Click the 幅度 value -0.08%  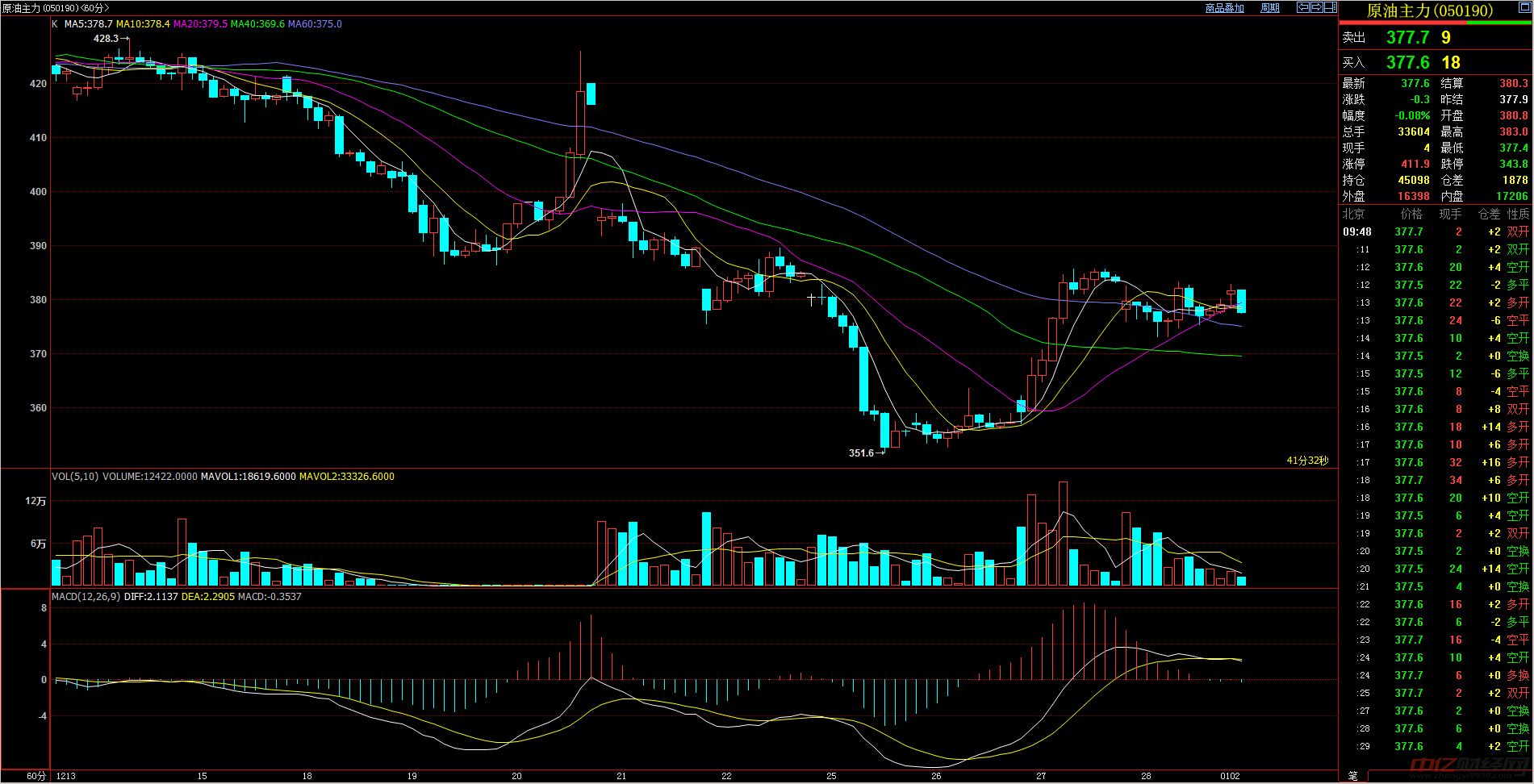point(1412,115)
